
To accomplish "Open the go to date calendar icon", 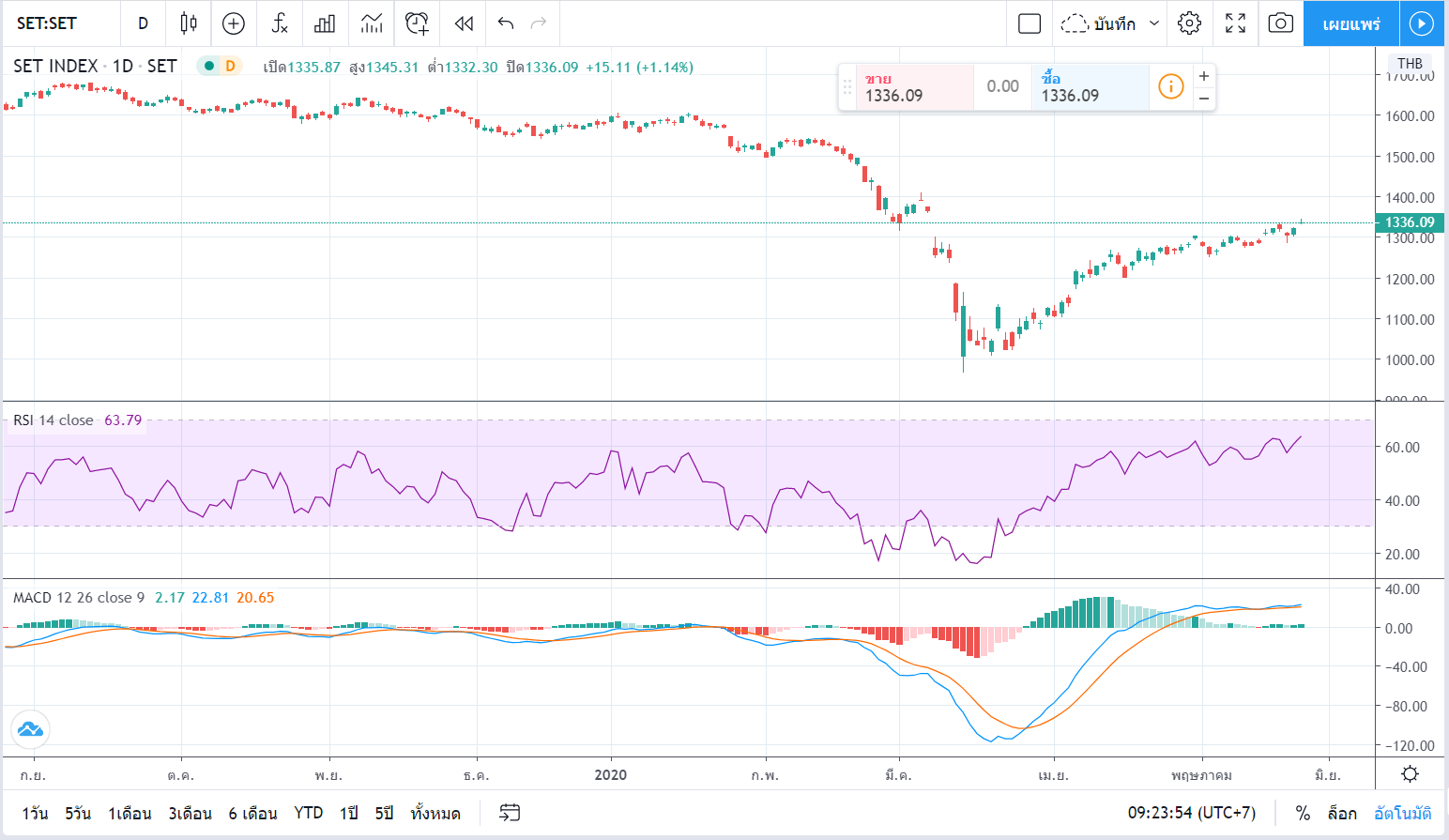I will 510,813.
